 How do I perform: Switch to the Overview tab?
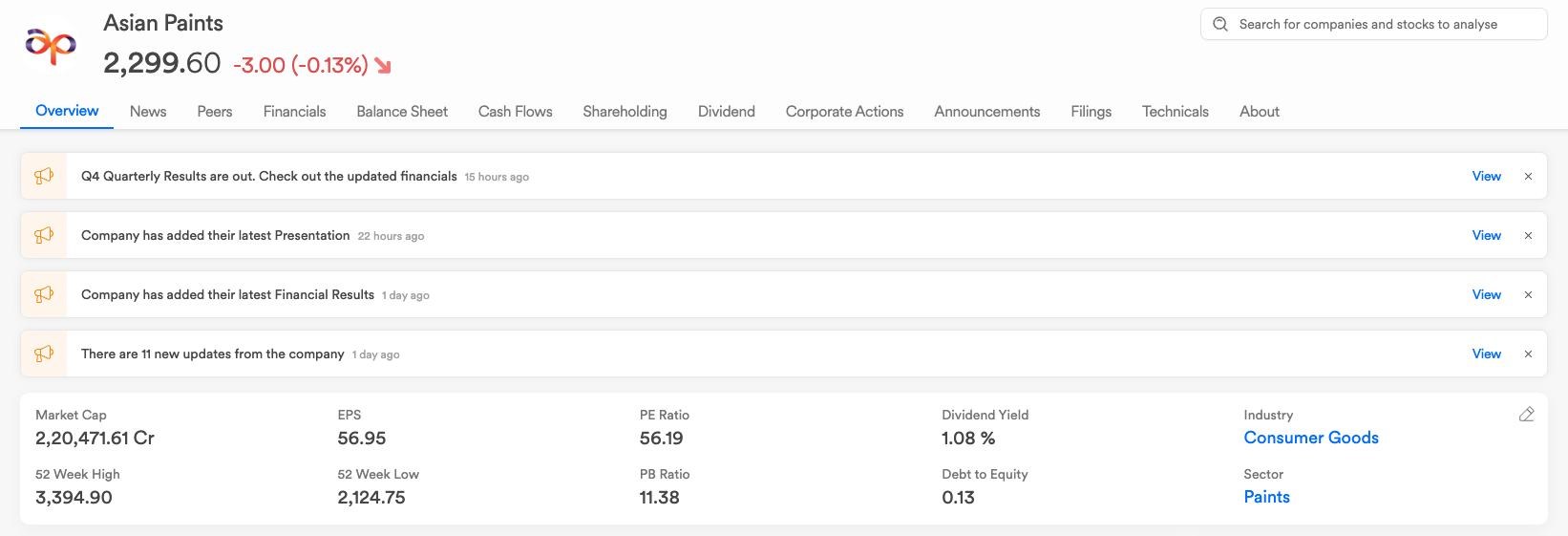[x=67, y=111]
